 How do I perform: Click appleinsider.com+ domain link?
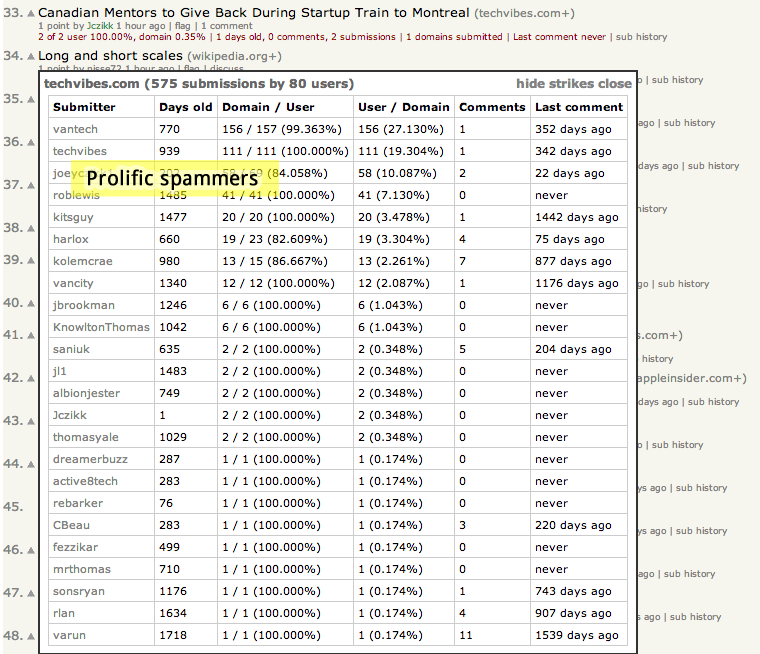(692, 379)
